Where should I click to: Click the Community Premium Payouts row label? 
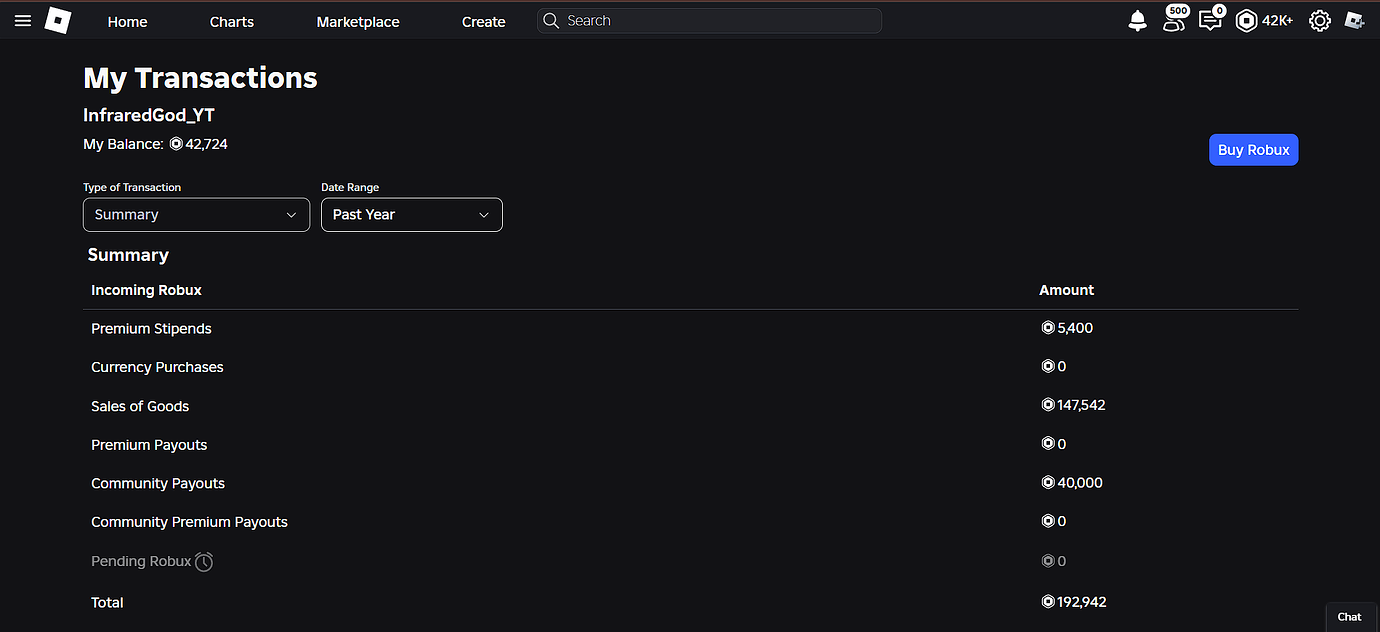tap(189, 522)
